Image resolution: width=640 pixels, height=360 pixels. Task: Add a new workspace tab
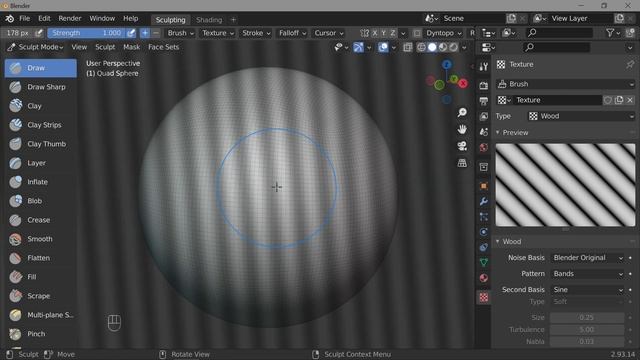point(233,20)
